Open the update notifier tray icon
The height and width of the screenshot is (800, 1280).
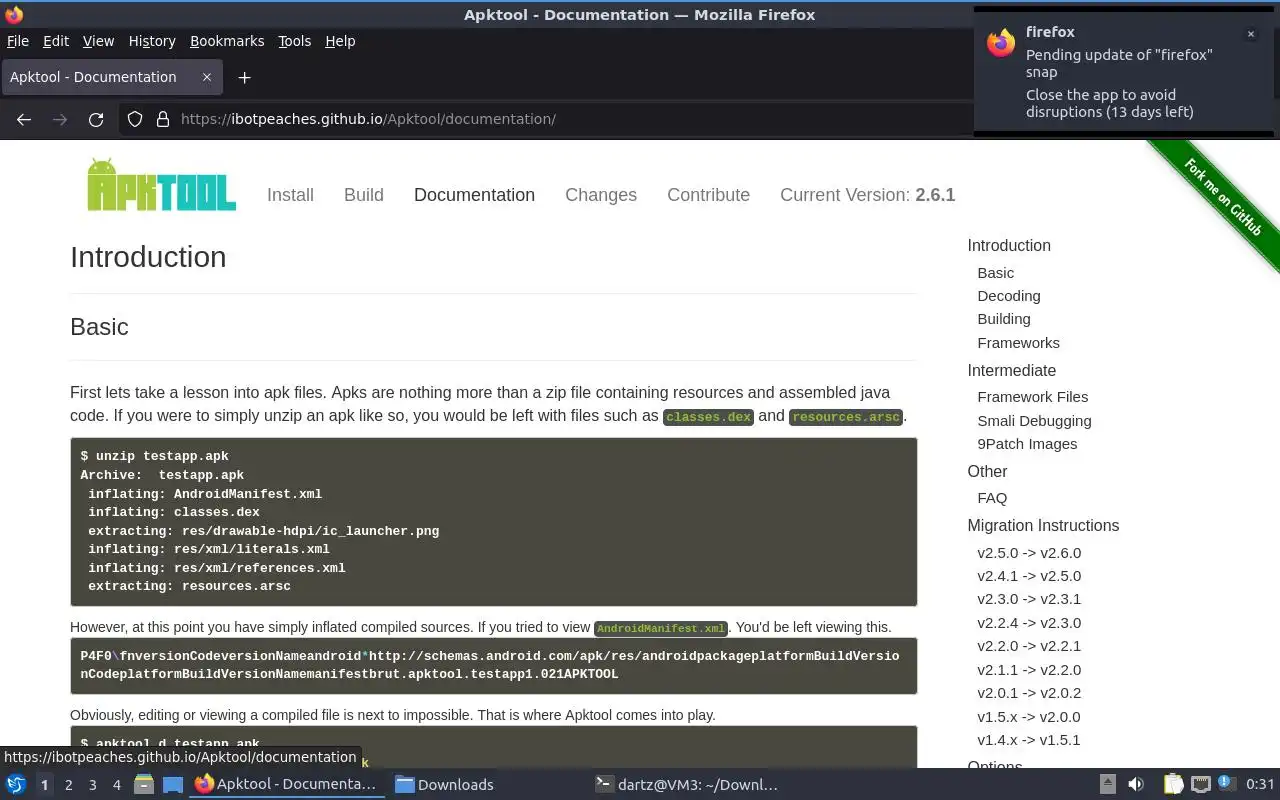point(1227,783)
